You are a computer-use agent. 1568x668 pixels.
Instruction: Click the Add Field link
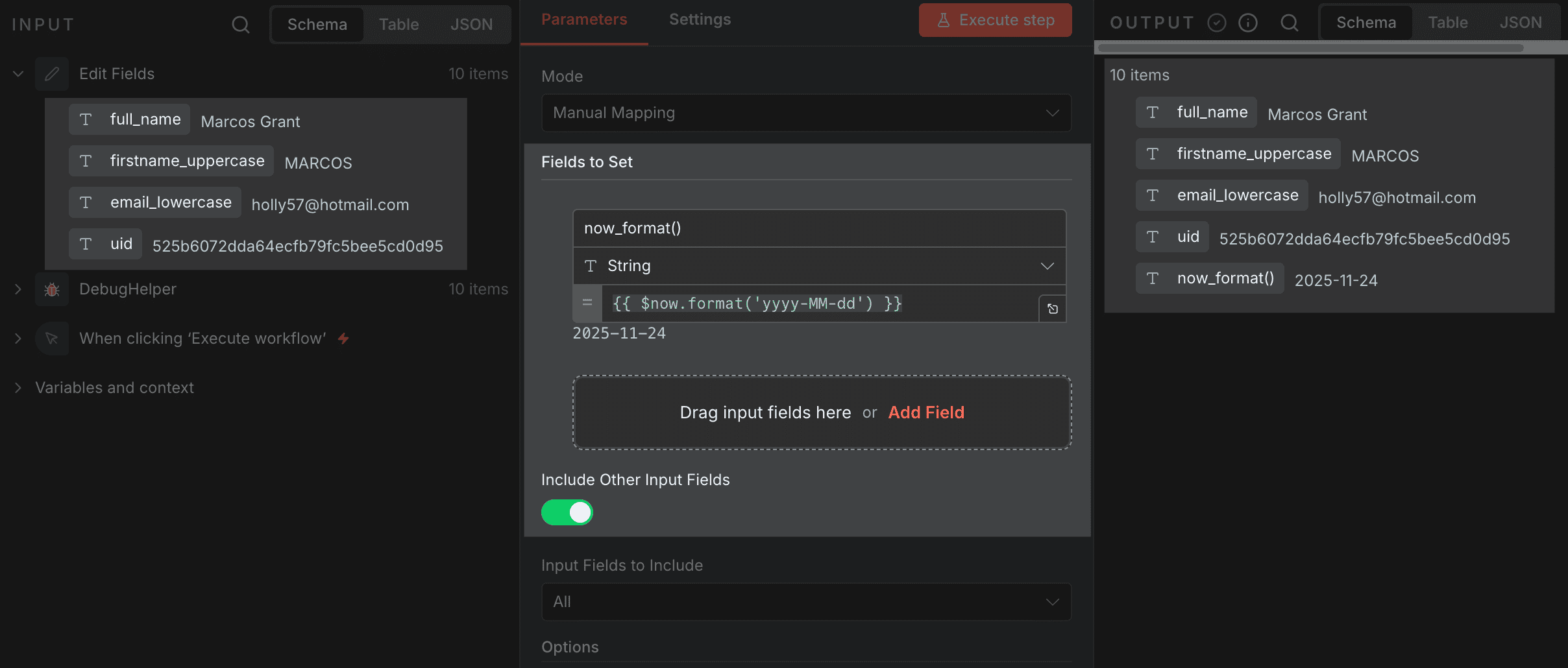[x=925, y=412]
